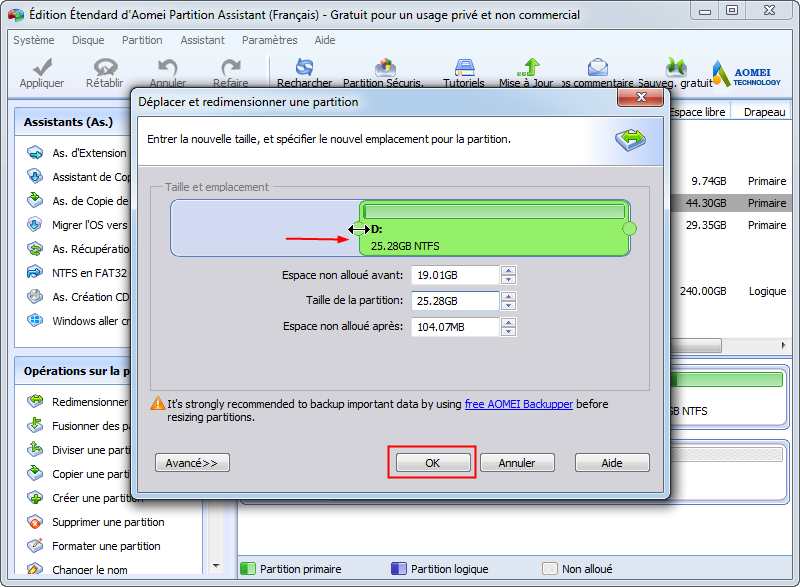
Task: Launch As. d'Extension wizard icon
Action: (x=35, y=152)
